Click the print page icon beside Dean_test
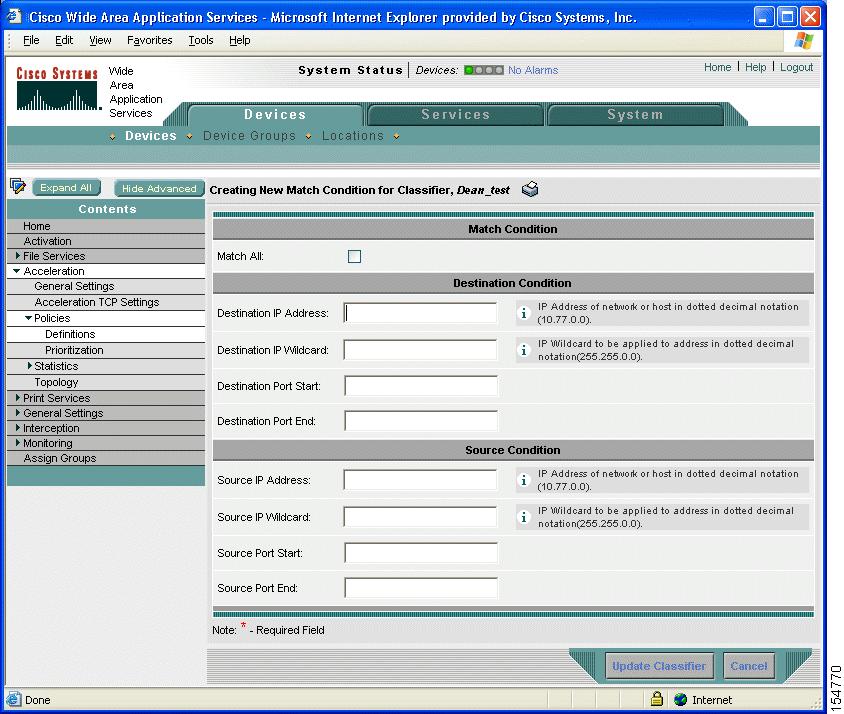844x714 pixels. [530, 189]
